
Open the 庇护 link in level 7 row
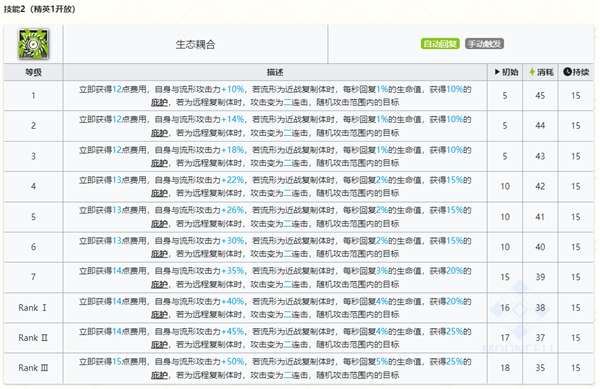pyautogui.click(x=159, y=284)
